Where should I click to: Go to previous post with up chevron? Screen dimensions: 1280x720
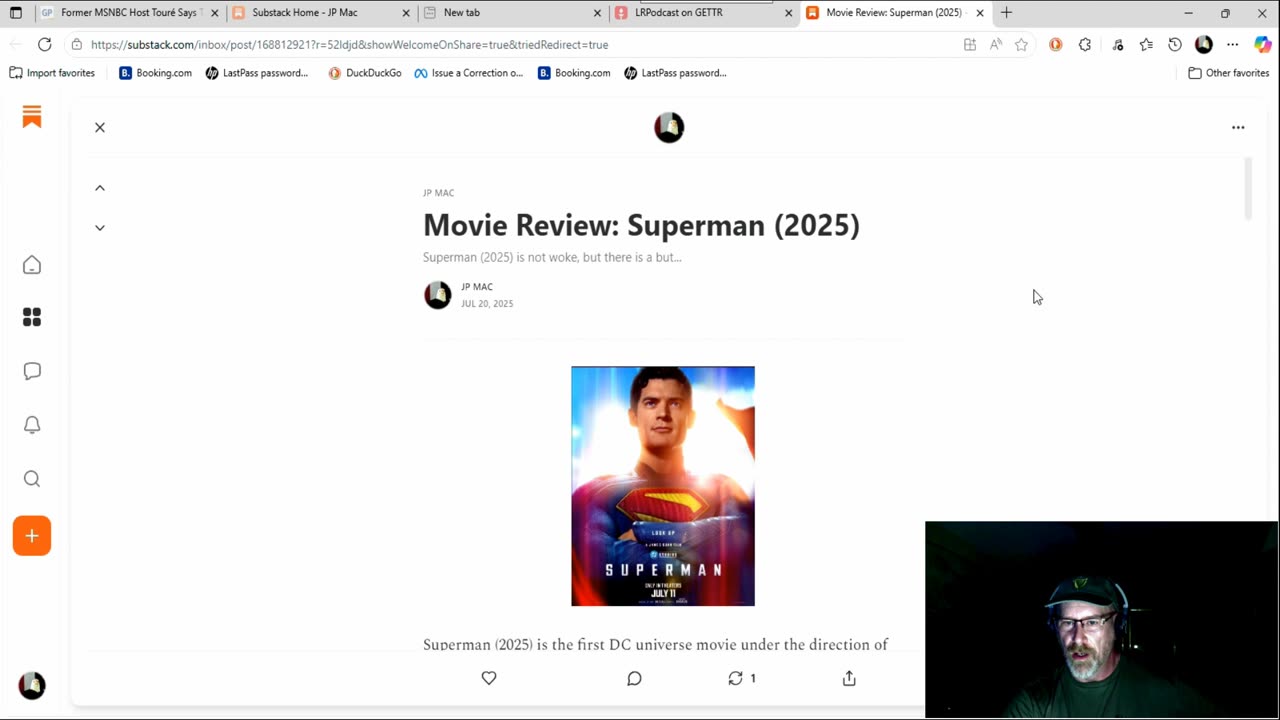click(100, 188)
